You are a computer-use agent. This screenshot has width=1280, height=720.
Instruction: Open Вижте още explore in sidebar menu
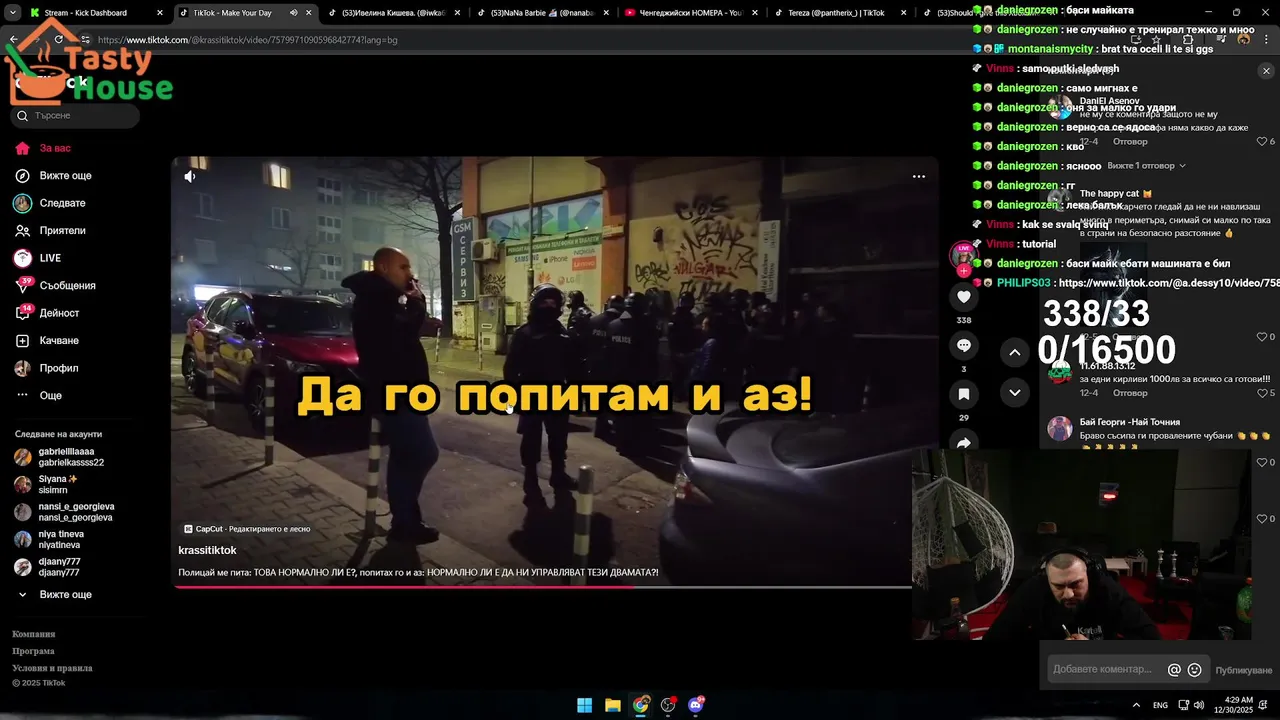(65, 176)
